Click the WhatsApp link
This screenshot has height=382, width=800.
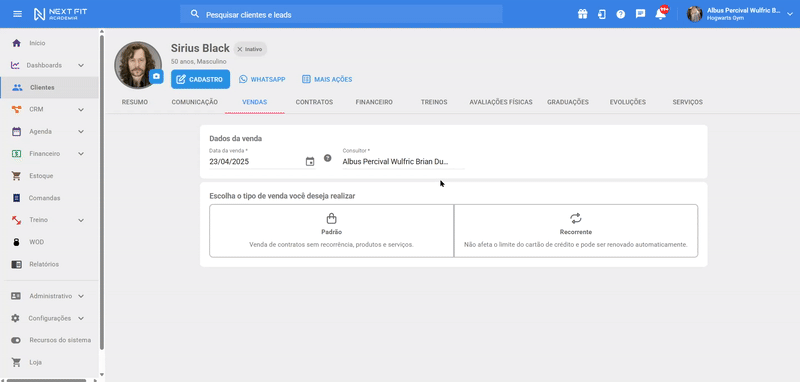coord(262,80)
